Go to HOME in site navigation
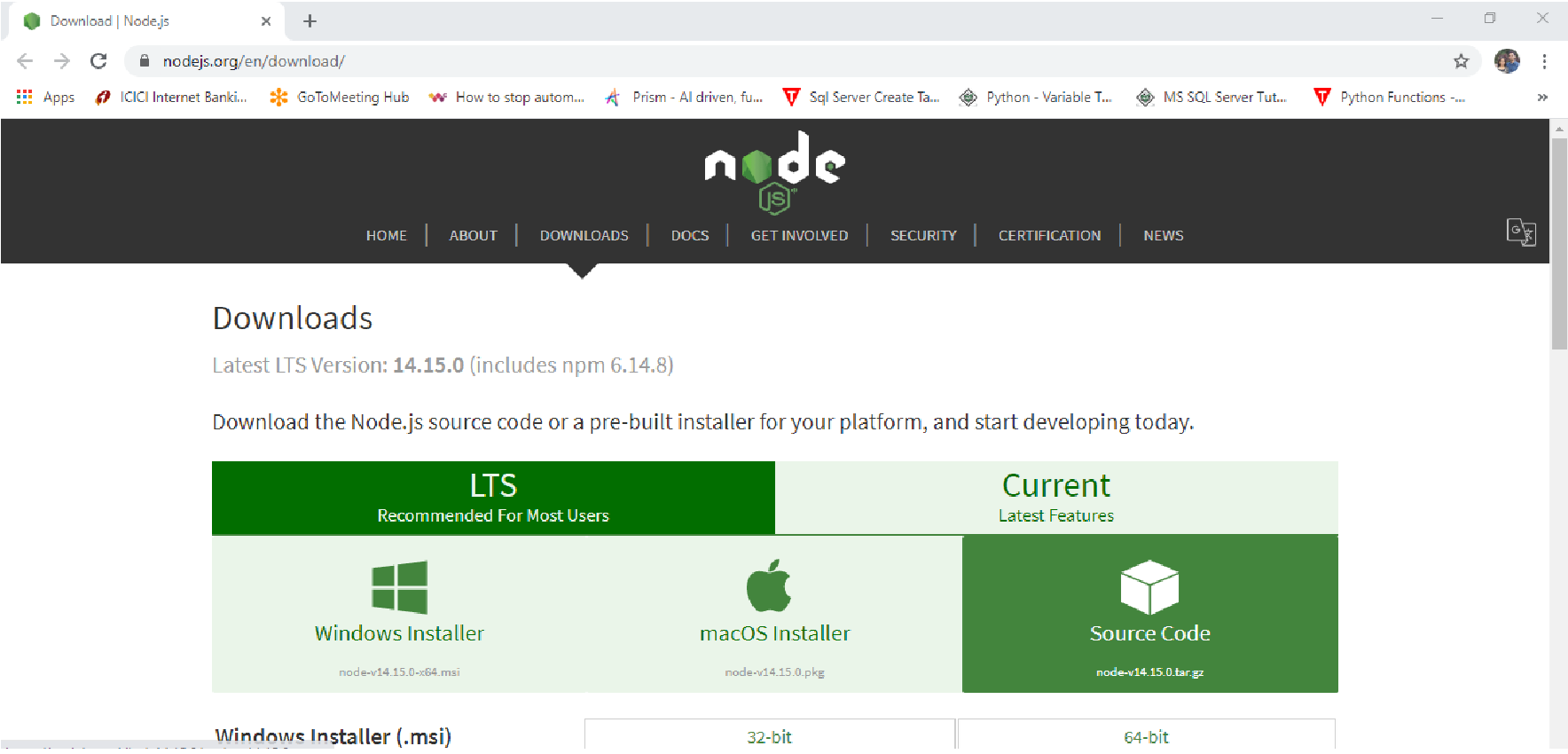 (387, 236)
